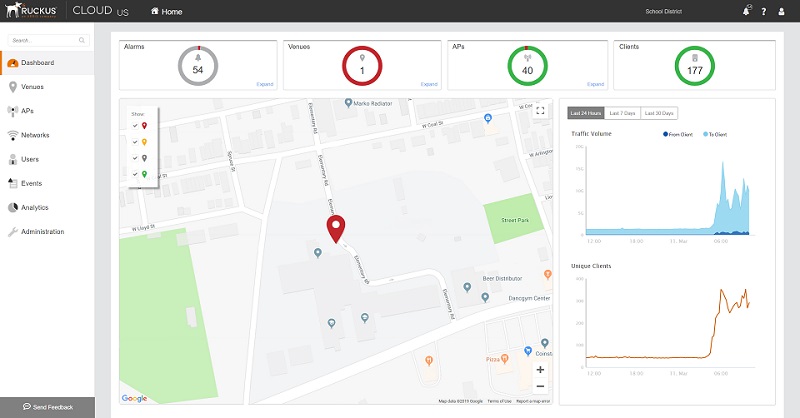This screenshot has height=418, width=800.
Task: Zoom in on the map
Action: click(540, 369)
